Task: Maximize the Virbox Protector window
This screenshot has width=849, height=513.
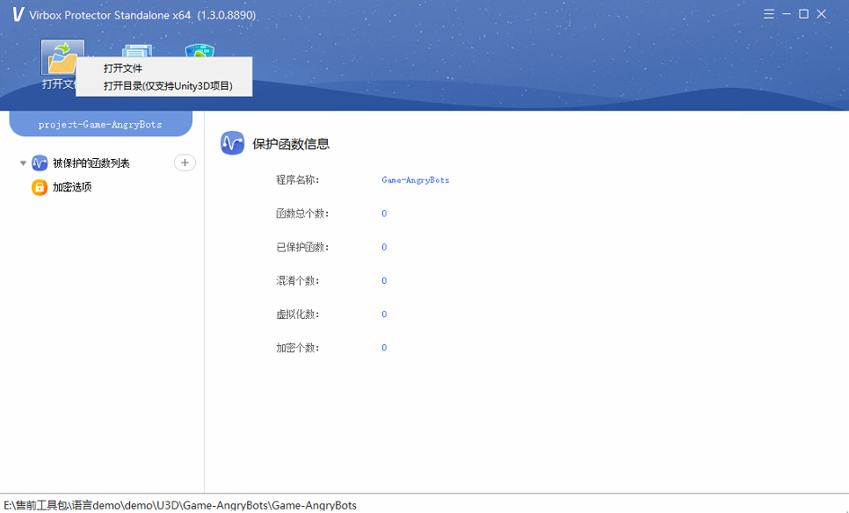Action: click(804, 14)
